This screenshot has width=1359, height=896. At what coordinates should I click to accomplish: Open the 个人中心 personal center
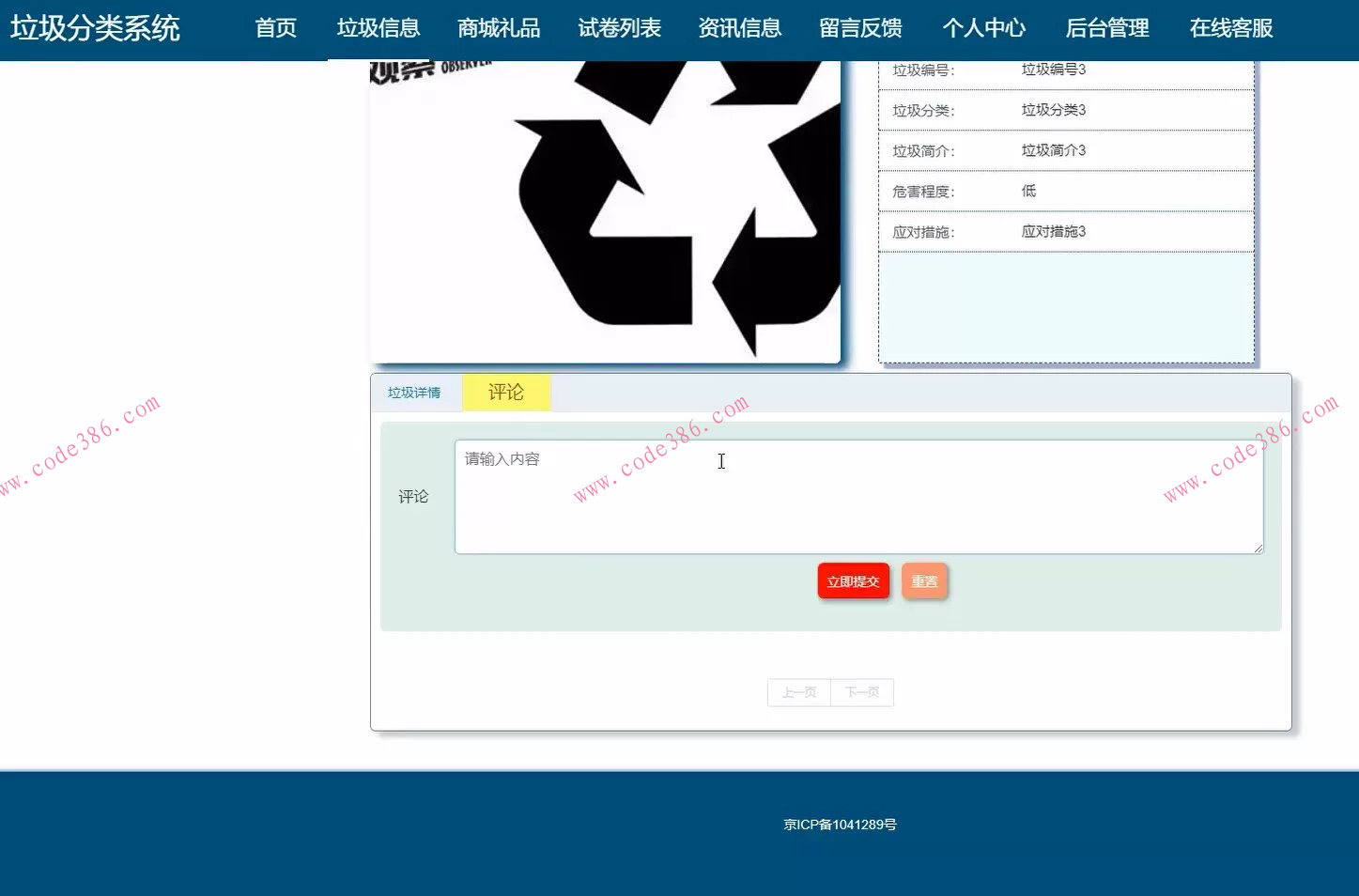pyautogui.click(x=983, y=28)
